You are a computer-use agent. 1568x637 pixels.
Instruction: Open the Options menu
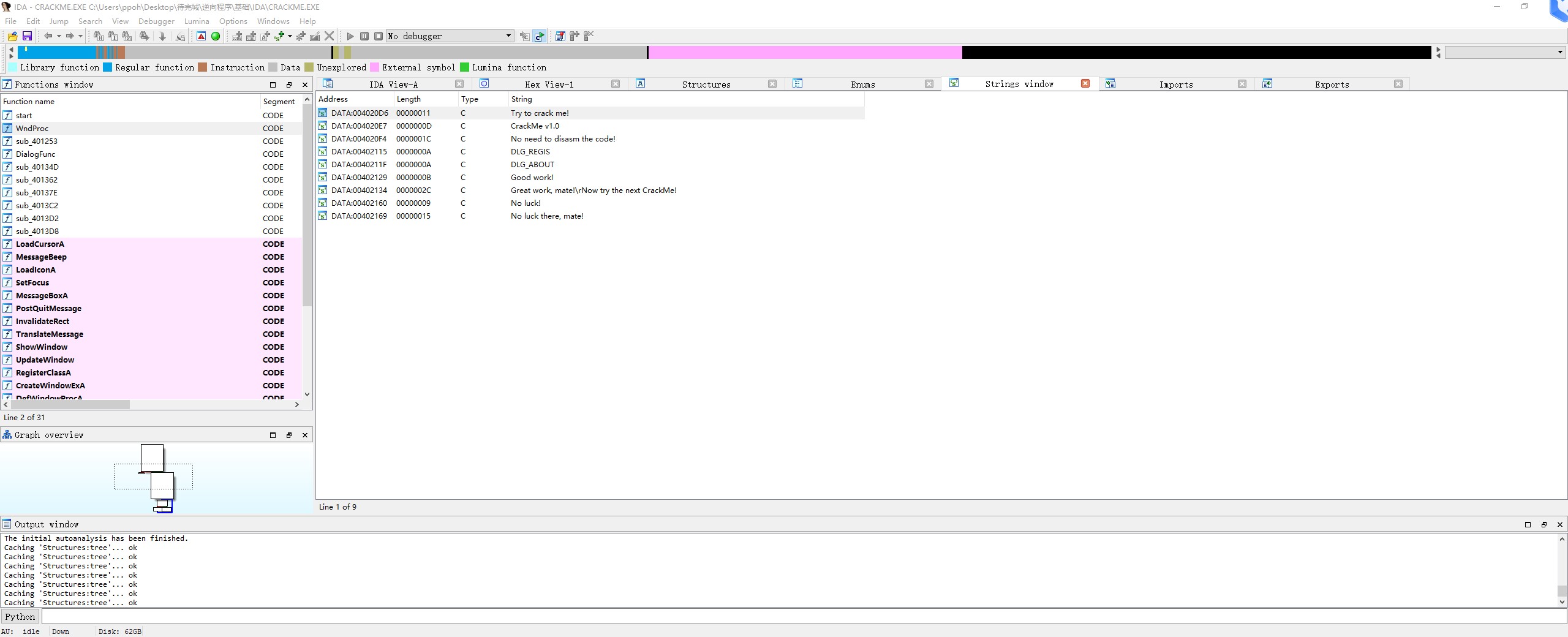pyautogui.click(x=233, y=21)
